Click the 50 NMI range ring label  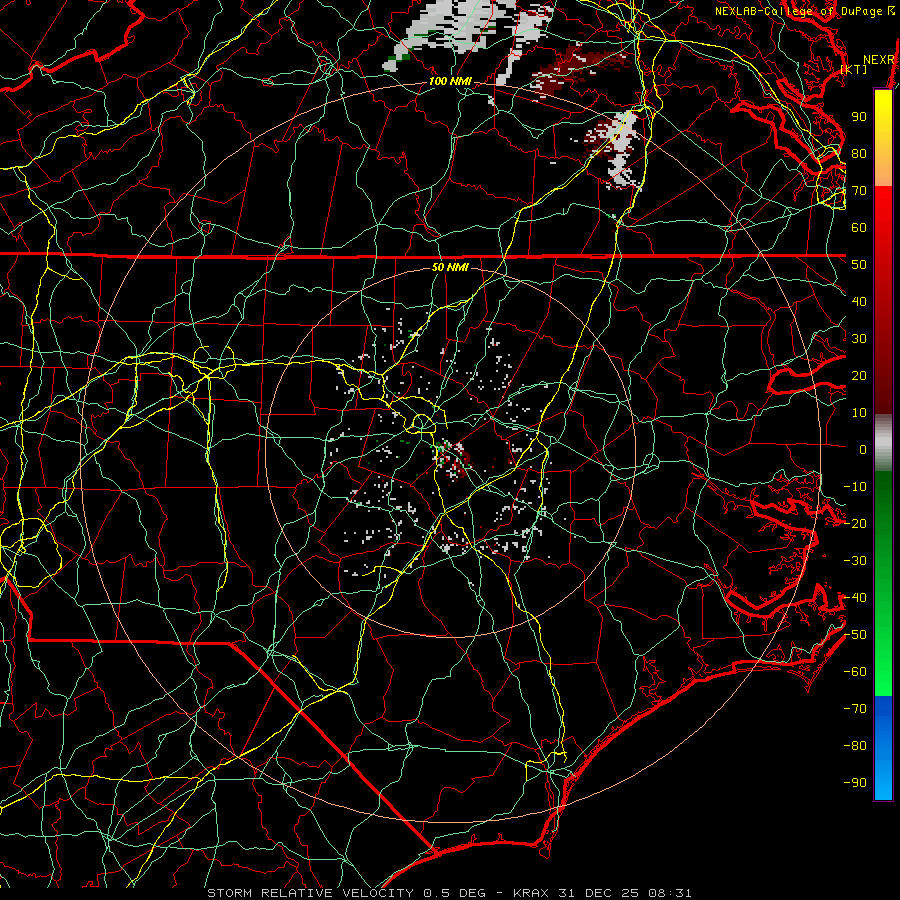pyautogui.click(x=450, y=267)
